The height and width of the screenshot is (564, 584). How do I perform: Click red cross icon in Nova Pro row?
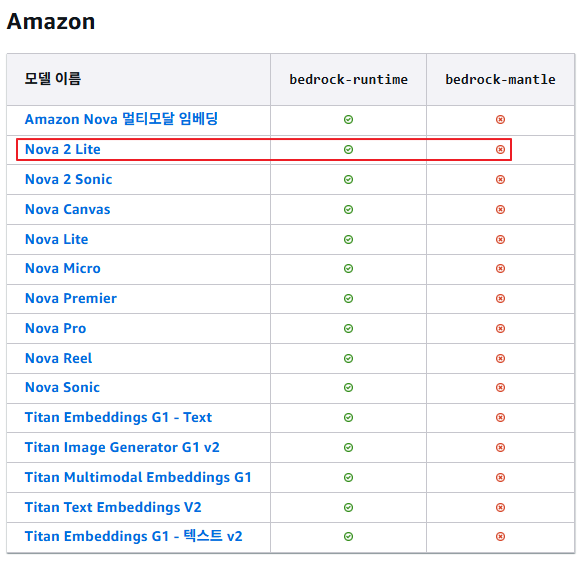point(500,328)
